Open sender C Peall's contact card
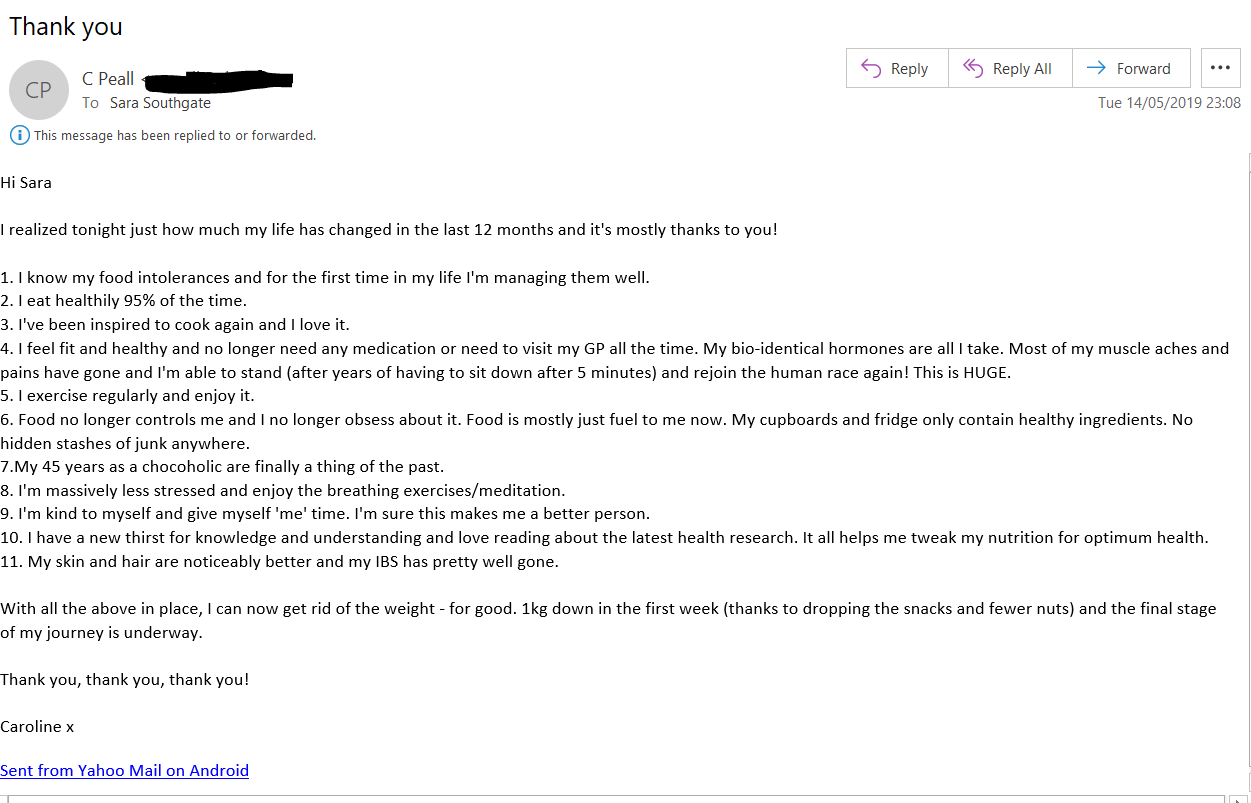 pos(108,79)
